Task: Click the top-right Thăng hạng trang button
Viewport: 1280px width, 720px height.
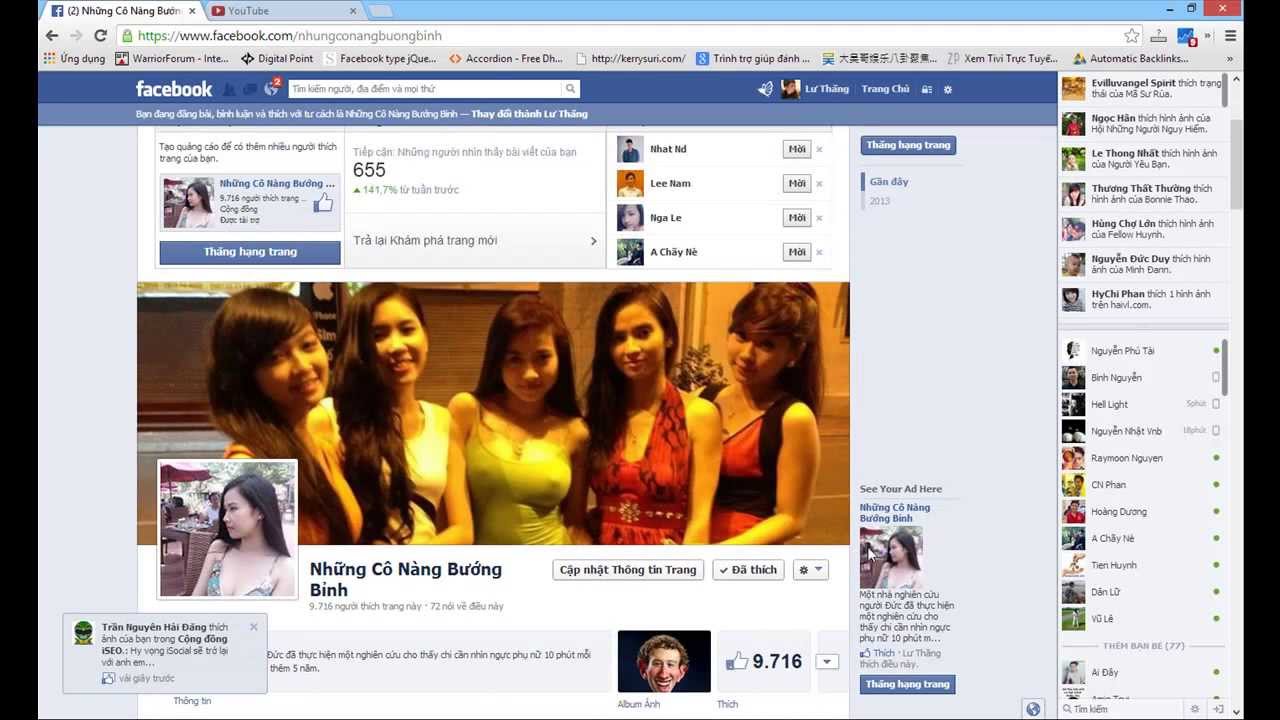Action: coord(908,145)
